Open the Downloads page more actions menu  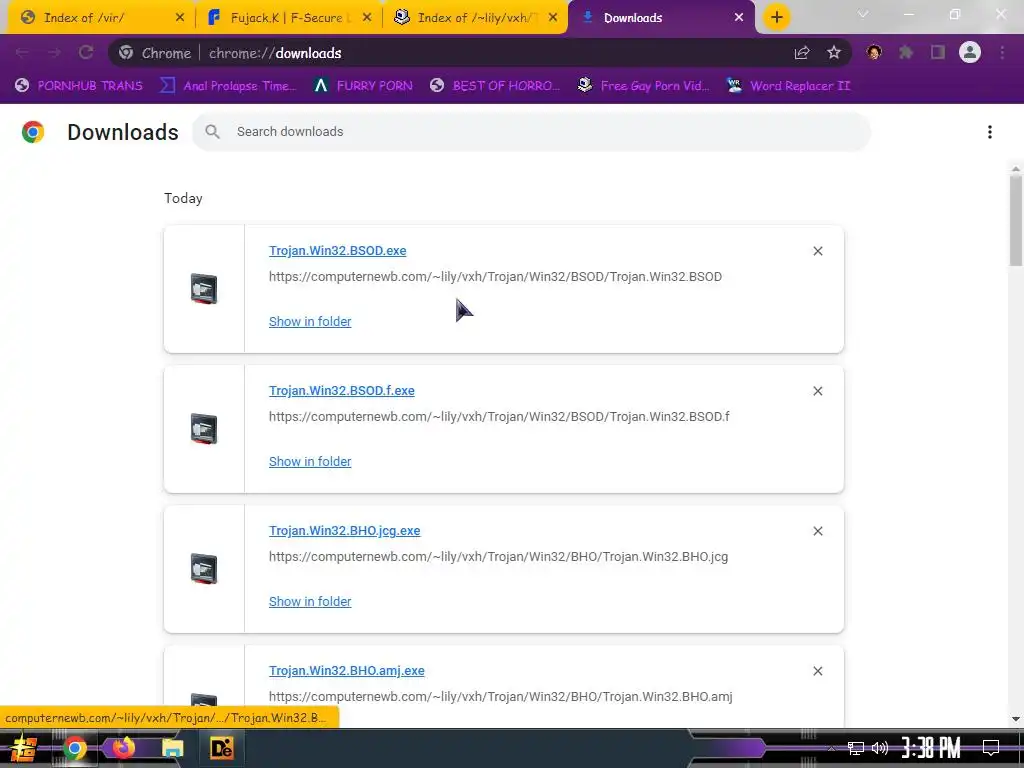(990, 132)
